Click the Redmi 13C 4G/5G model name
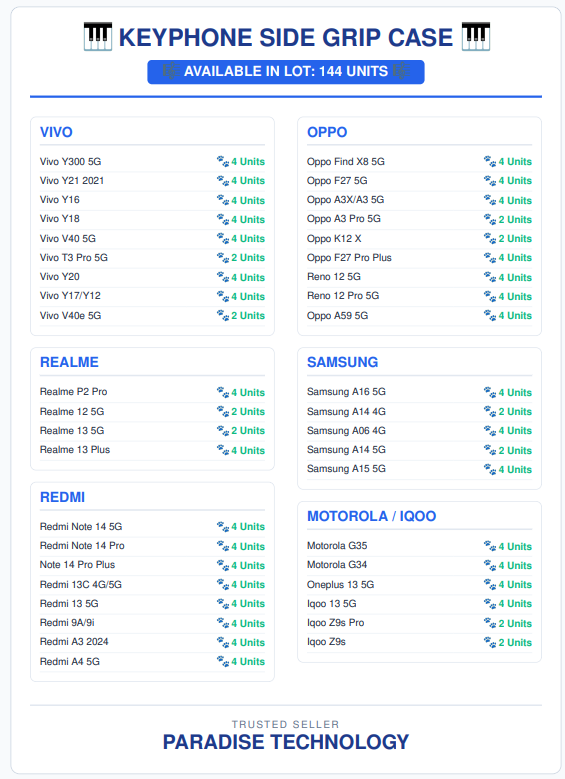 [x=81, y=585]
